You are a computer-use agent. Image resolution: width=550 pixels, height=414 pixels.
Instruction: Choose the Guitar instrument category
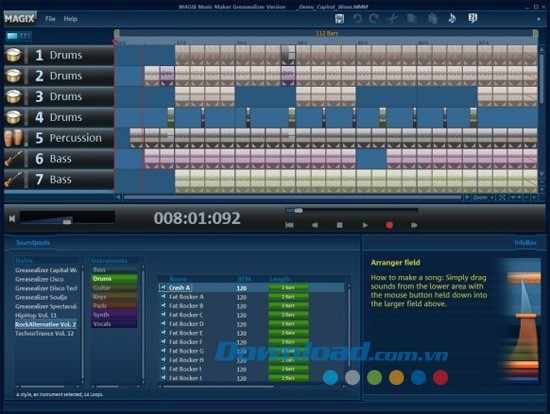(x=114, y=288)
